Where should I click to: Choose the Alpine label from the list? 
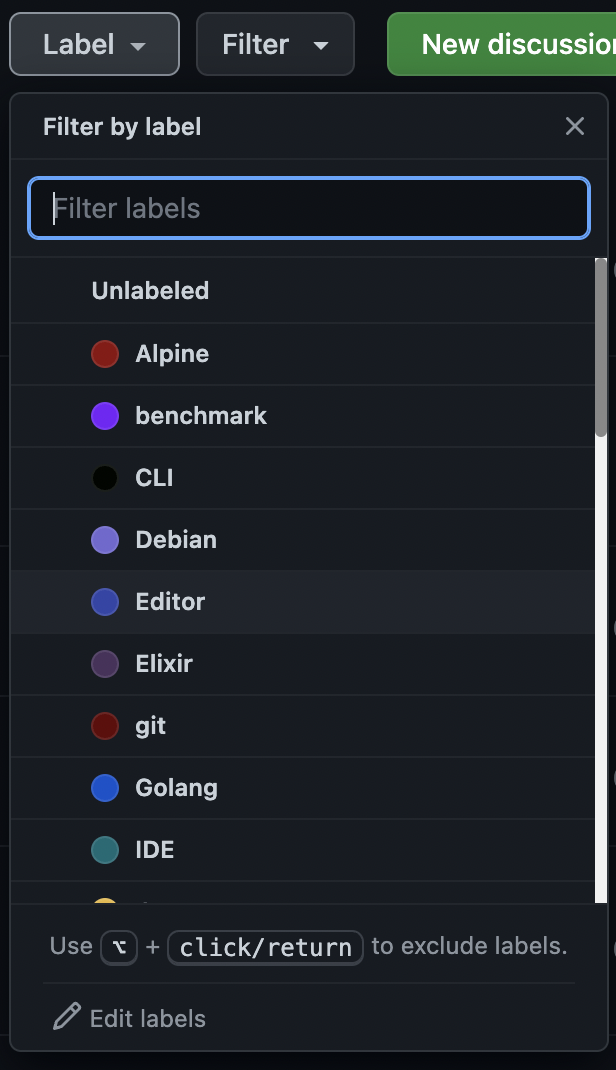(172, 354)
